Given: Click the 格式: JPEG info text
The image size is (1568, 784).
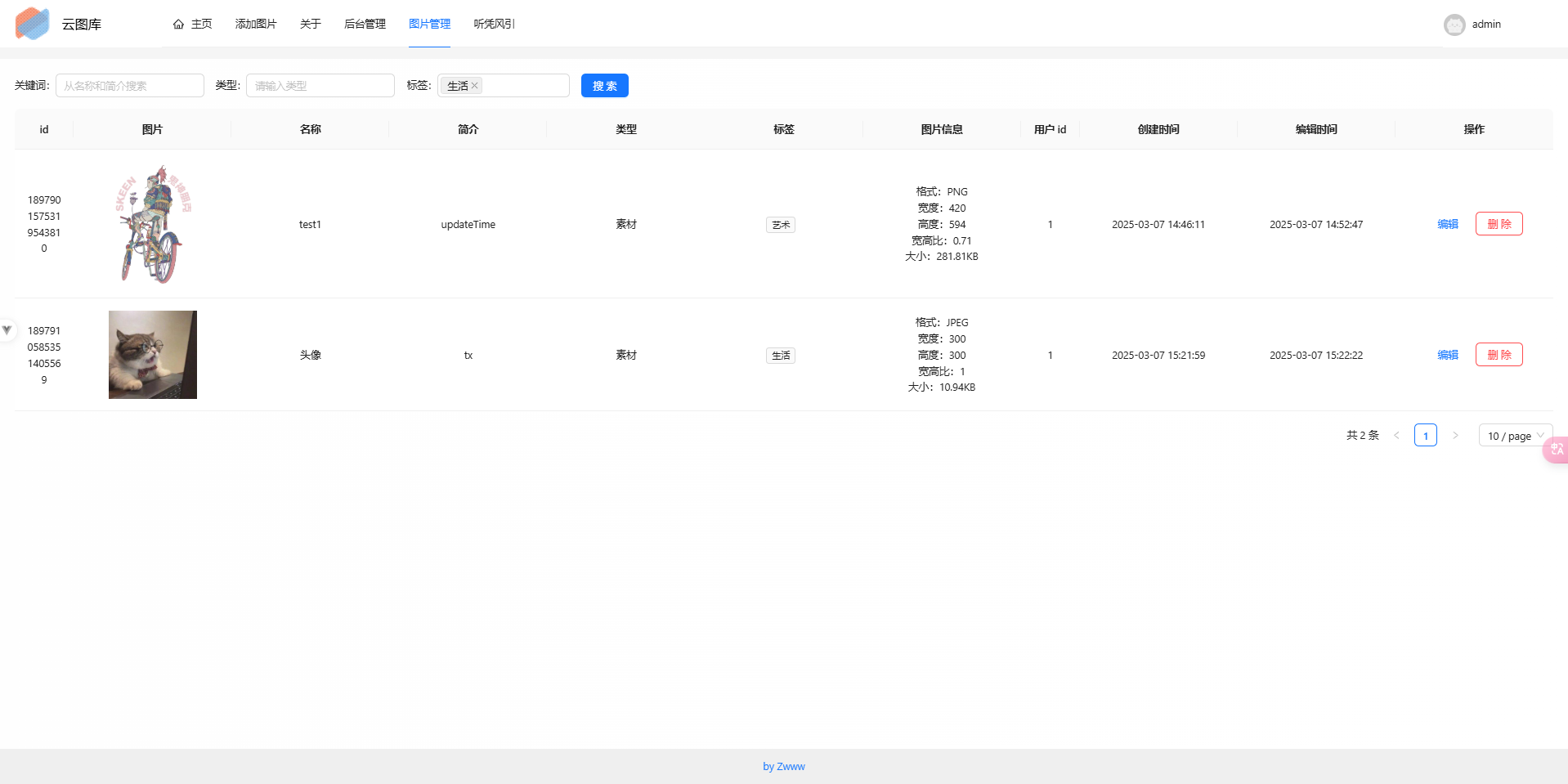Looking at the screenshot, I should (942, 322).
